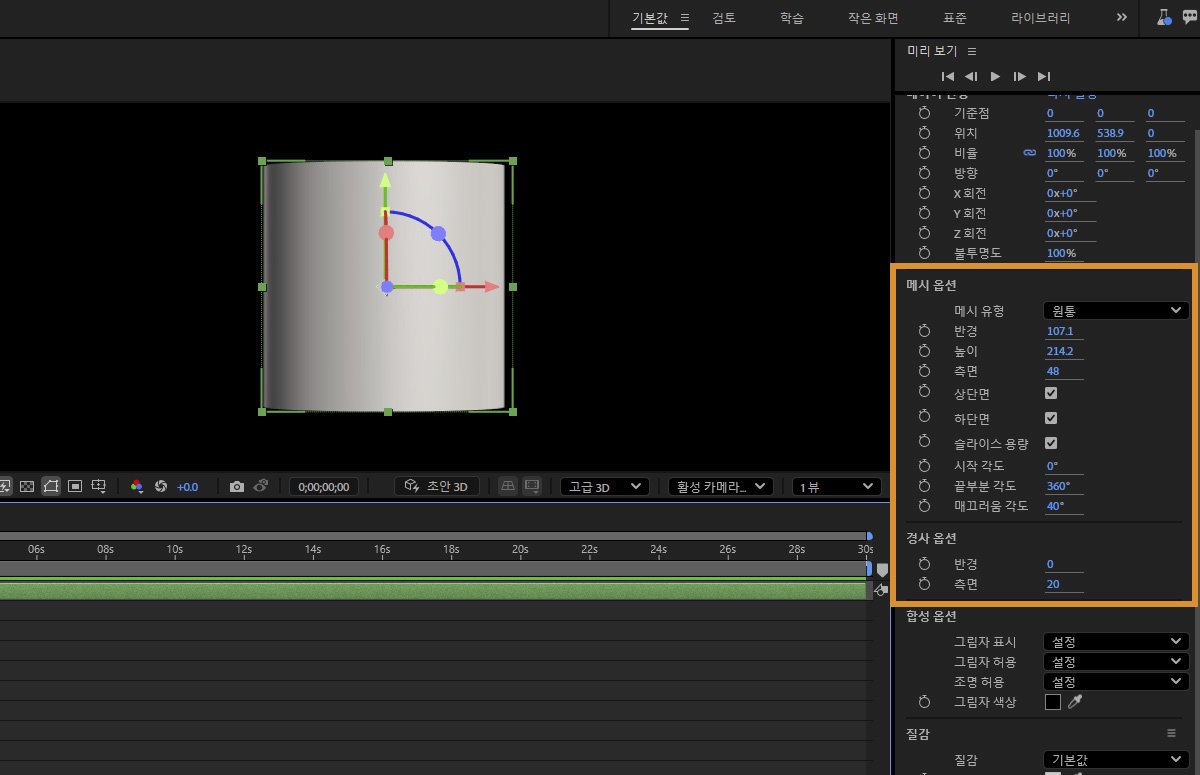
Task: Step forward one frame in preview panel
Action: click(1019, 76)
